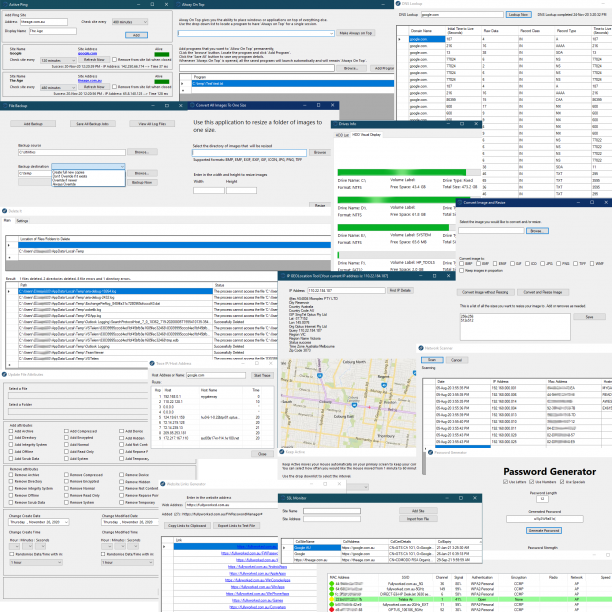Maximize the SSL Monitor window
This screenshot has width=612, height=612.
click(x=461, y=498)
